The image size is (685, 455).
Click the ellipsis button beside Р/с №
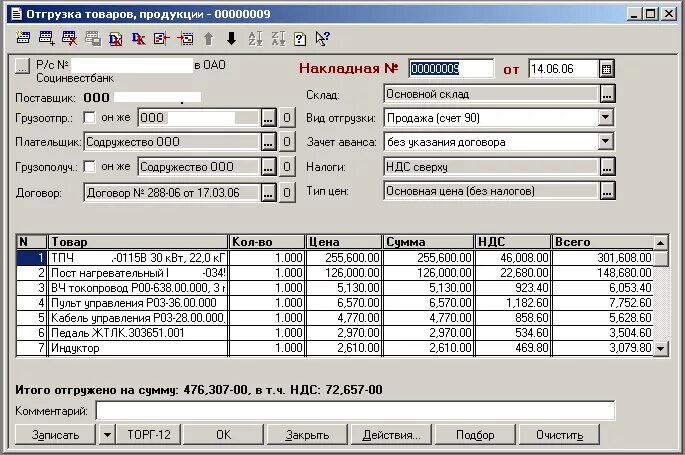pos(22,66)
